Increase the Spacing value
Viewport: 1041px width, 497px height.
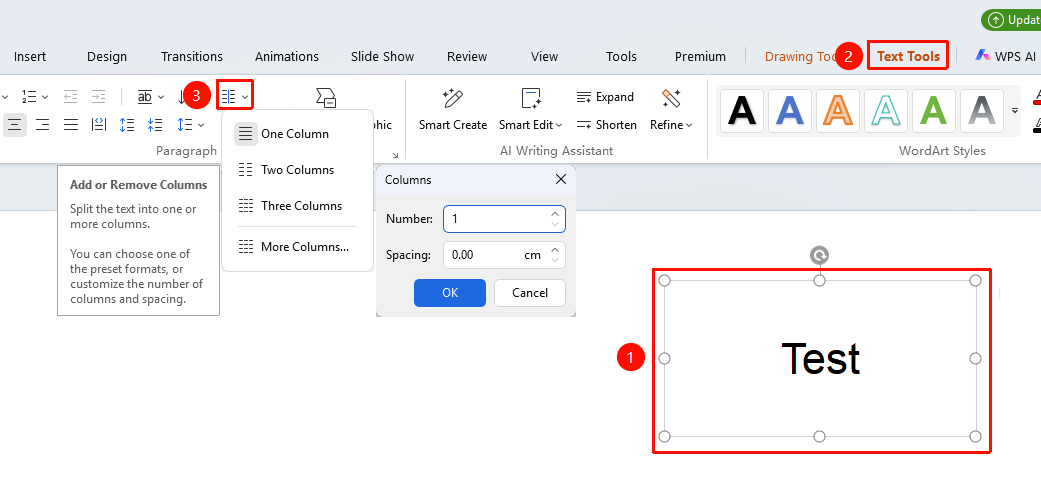coord(555,249)
